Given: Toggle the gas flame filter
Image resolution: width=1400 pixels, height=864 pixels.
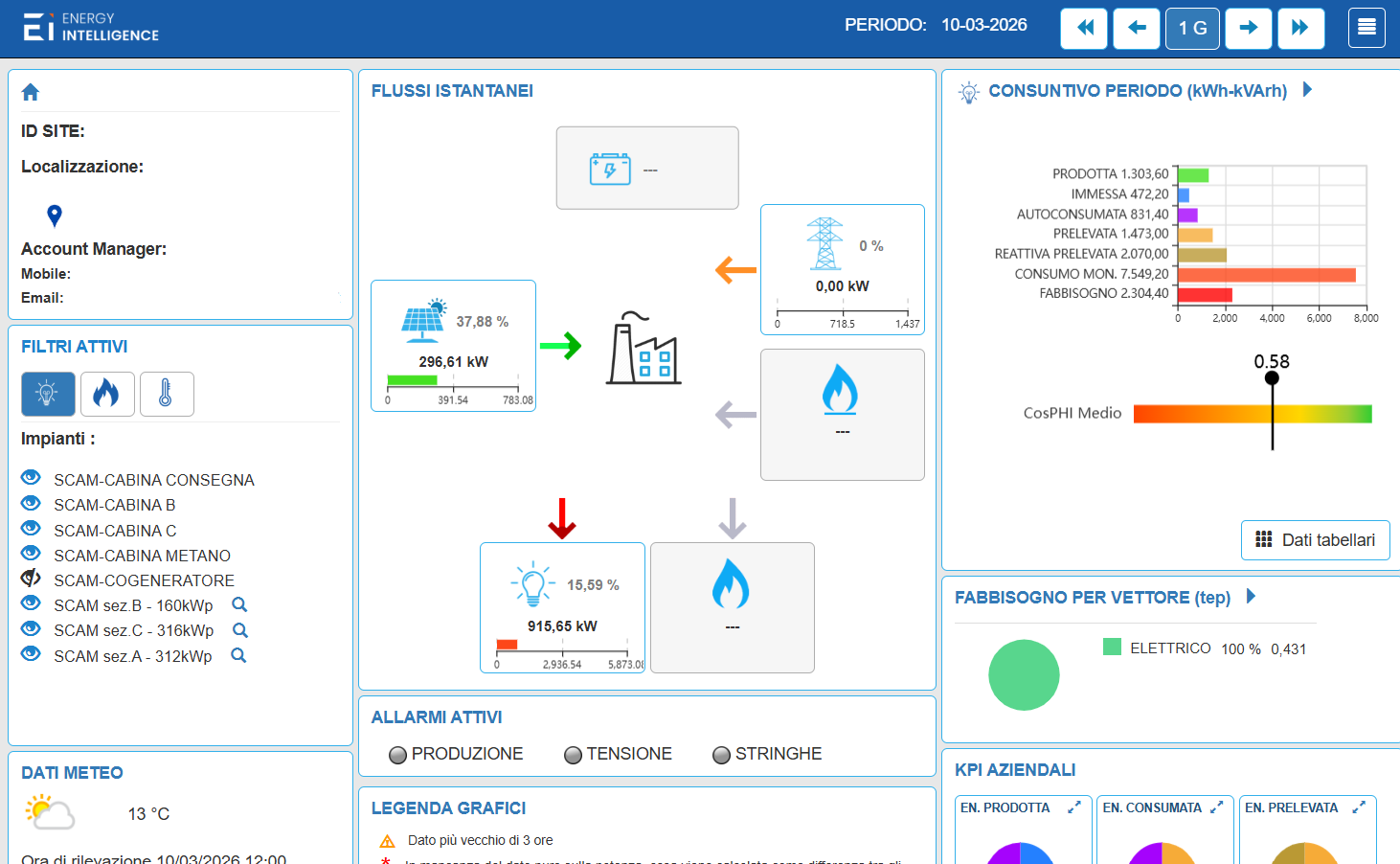Looking at the screenshot, I should click(x=106, y=394).
